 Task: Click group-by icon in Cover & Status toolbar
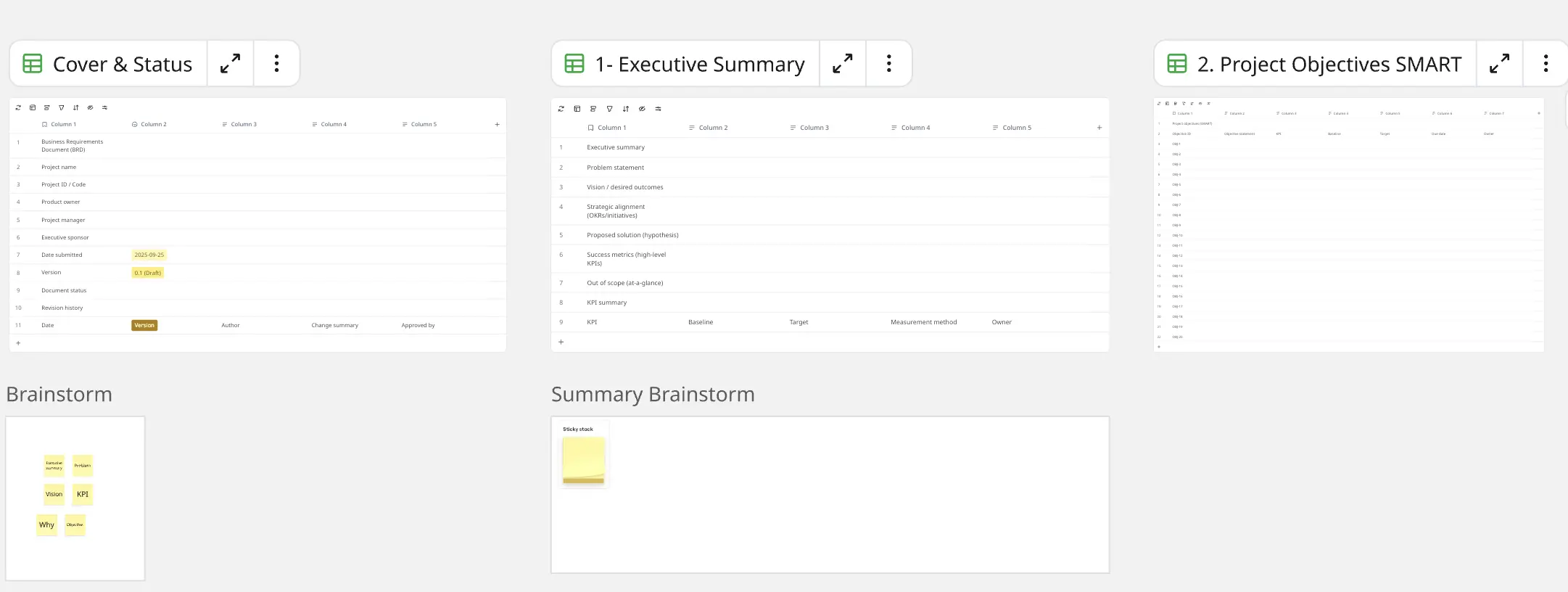[x=47, y=107]
